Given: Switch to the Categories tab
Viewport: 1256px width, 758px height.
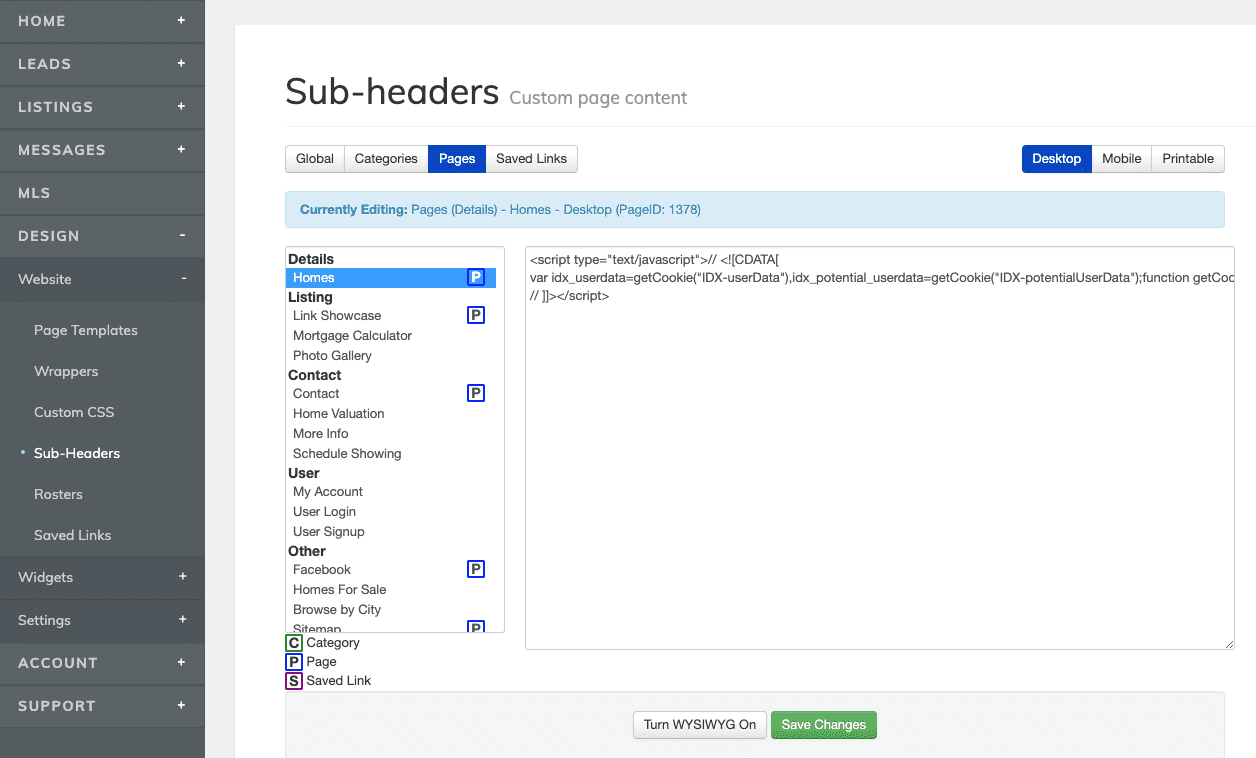Looking at the screenshot, I should (x=386, y=159).
